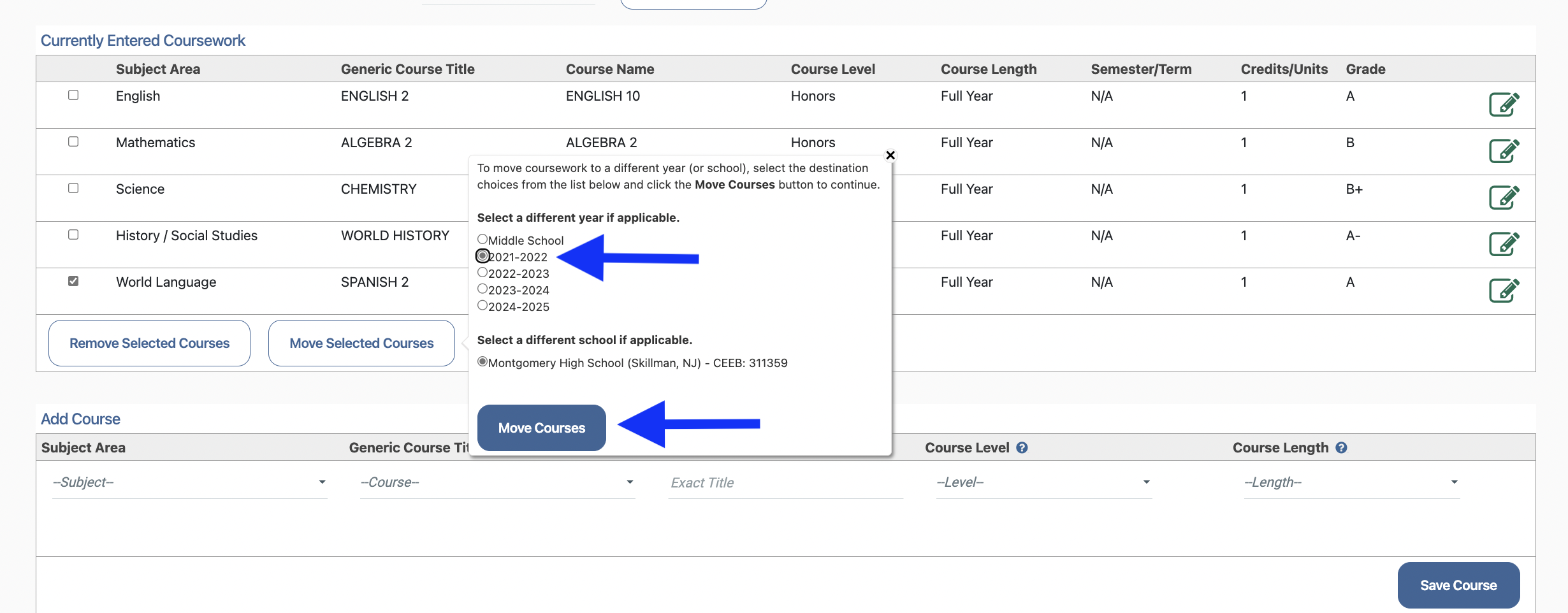The width and height of the screenshot is (1568, 613).
Task: Click the Course Level help icon
Action: coord(1022,448)
